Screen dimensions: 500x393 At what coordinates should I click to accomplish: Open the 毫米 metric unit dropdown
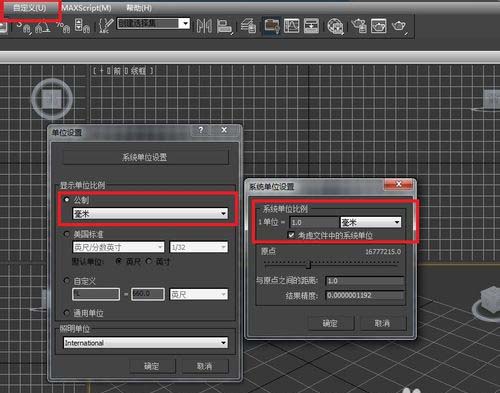point(150,214)
